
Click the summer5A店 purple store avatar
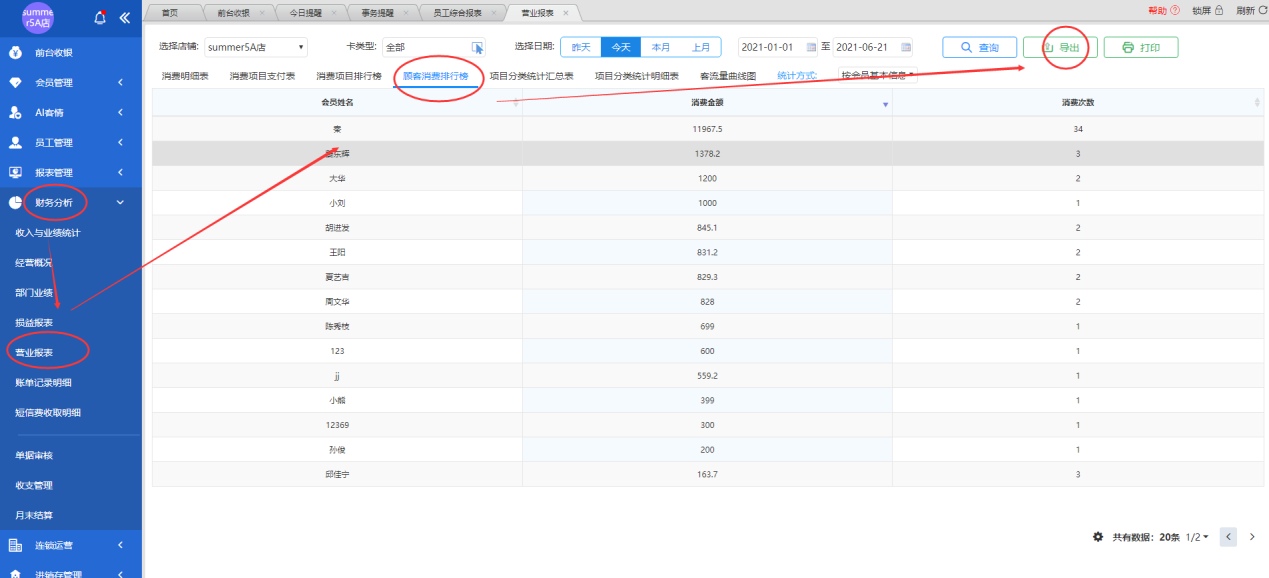(x=38, y=17)
